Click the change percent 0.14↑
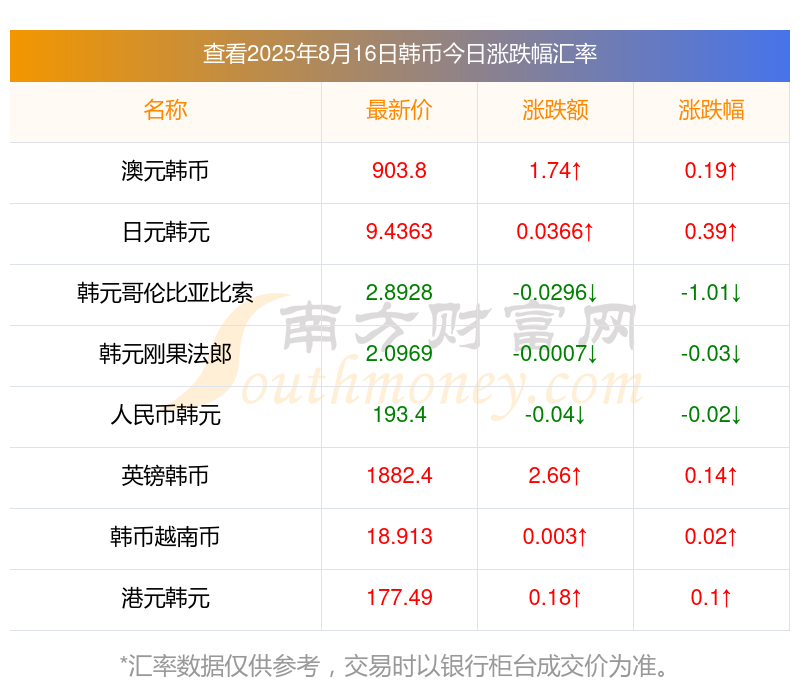800x698 pixels. (x=711, y=476)
